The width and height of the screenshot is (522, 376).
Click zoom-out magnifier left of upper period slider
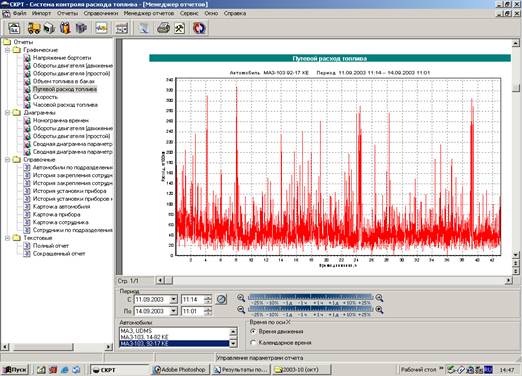click(x=241, y=298)
